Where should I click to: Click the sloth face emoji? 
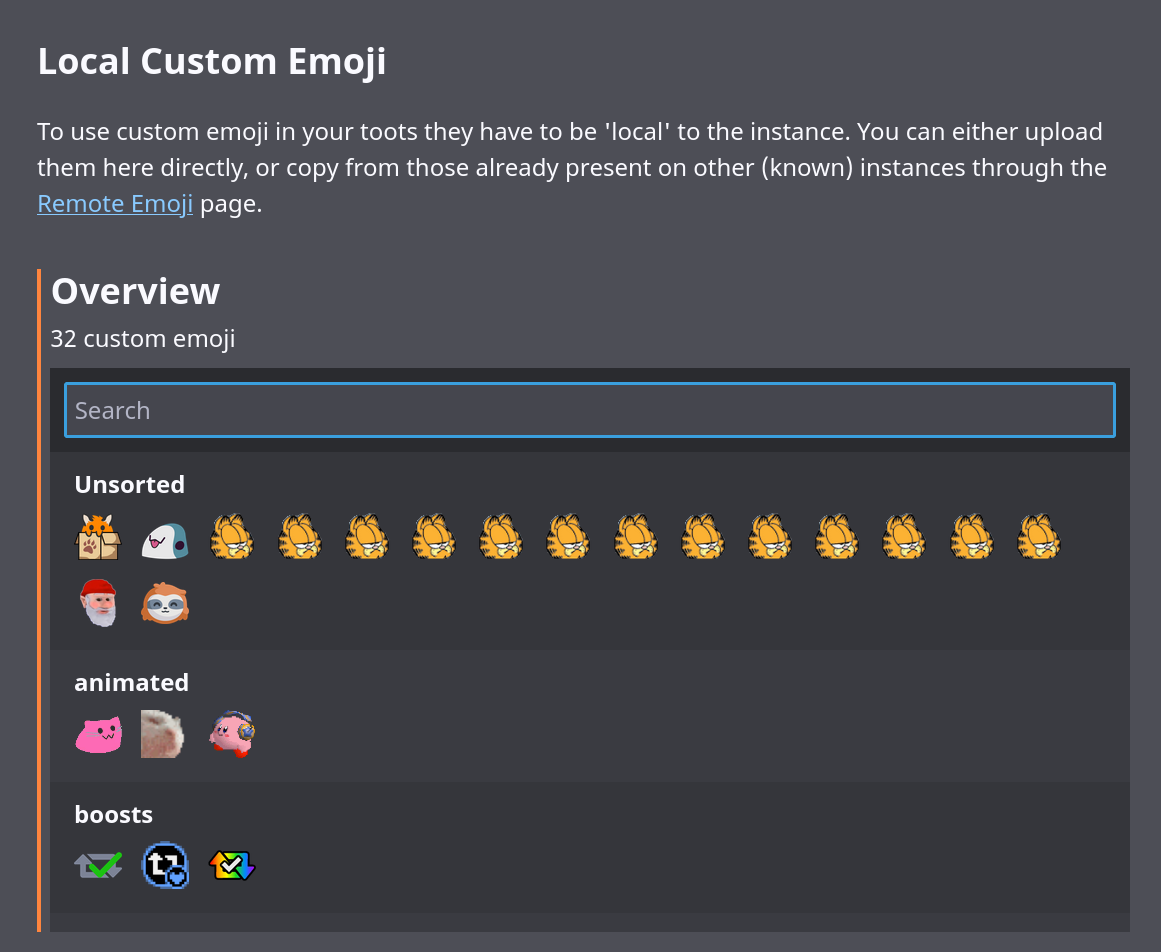(x=164, y=603)
